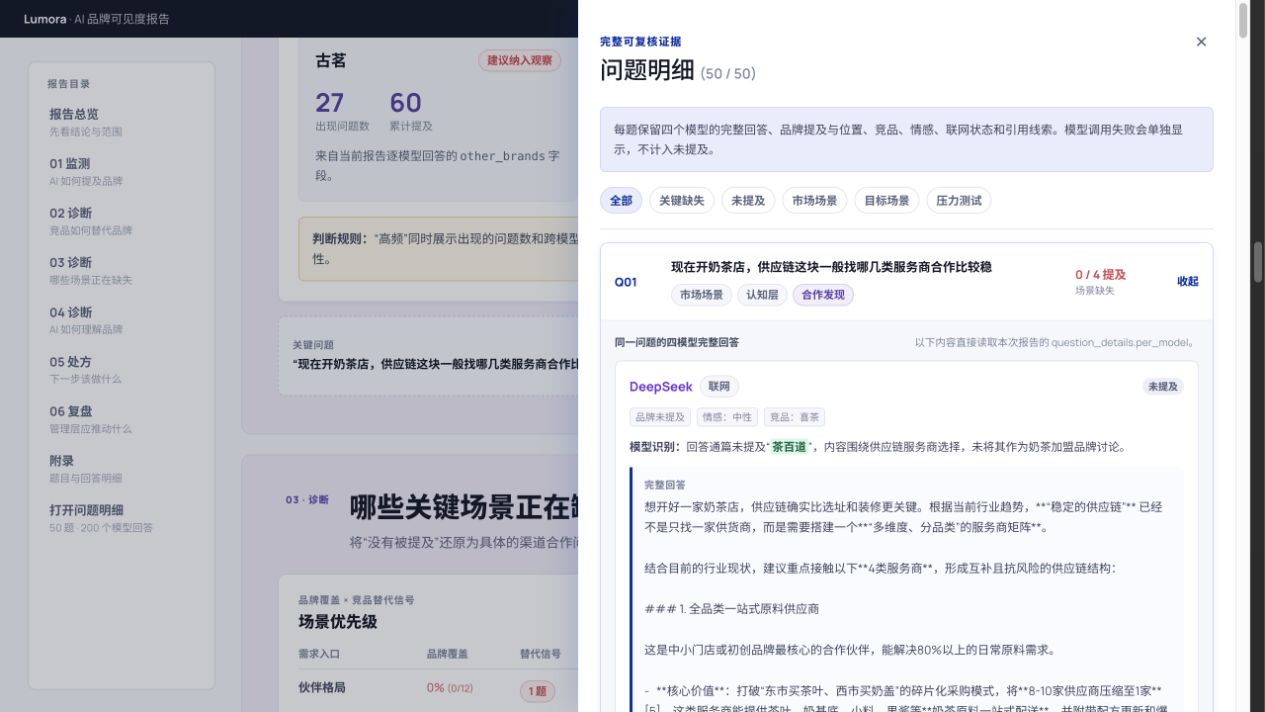This screenshot has height=712, width=1265.
Task: Click the 0% (0/12) coverage value
Action: 450,688
